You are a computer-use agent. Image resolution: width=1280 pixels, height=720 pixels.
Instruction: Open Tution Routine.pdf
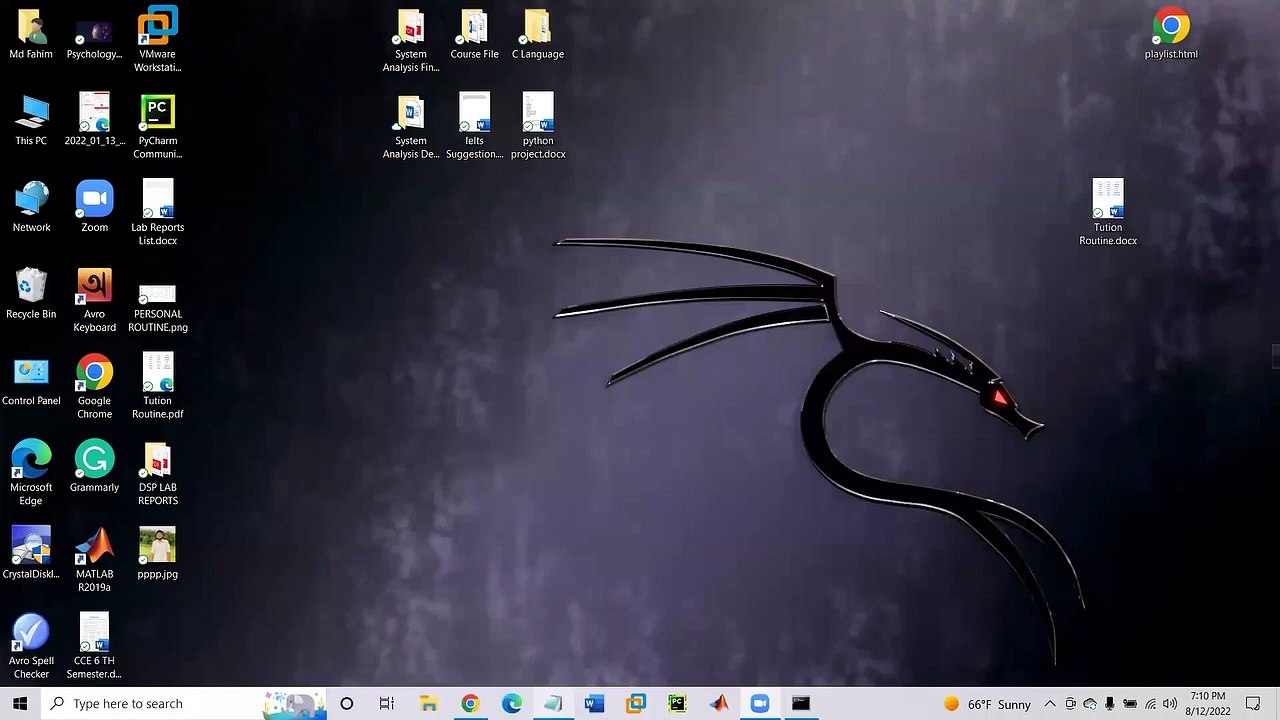[x=158, y=387]
